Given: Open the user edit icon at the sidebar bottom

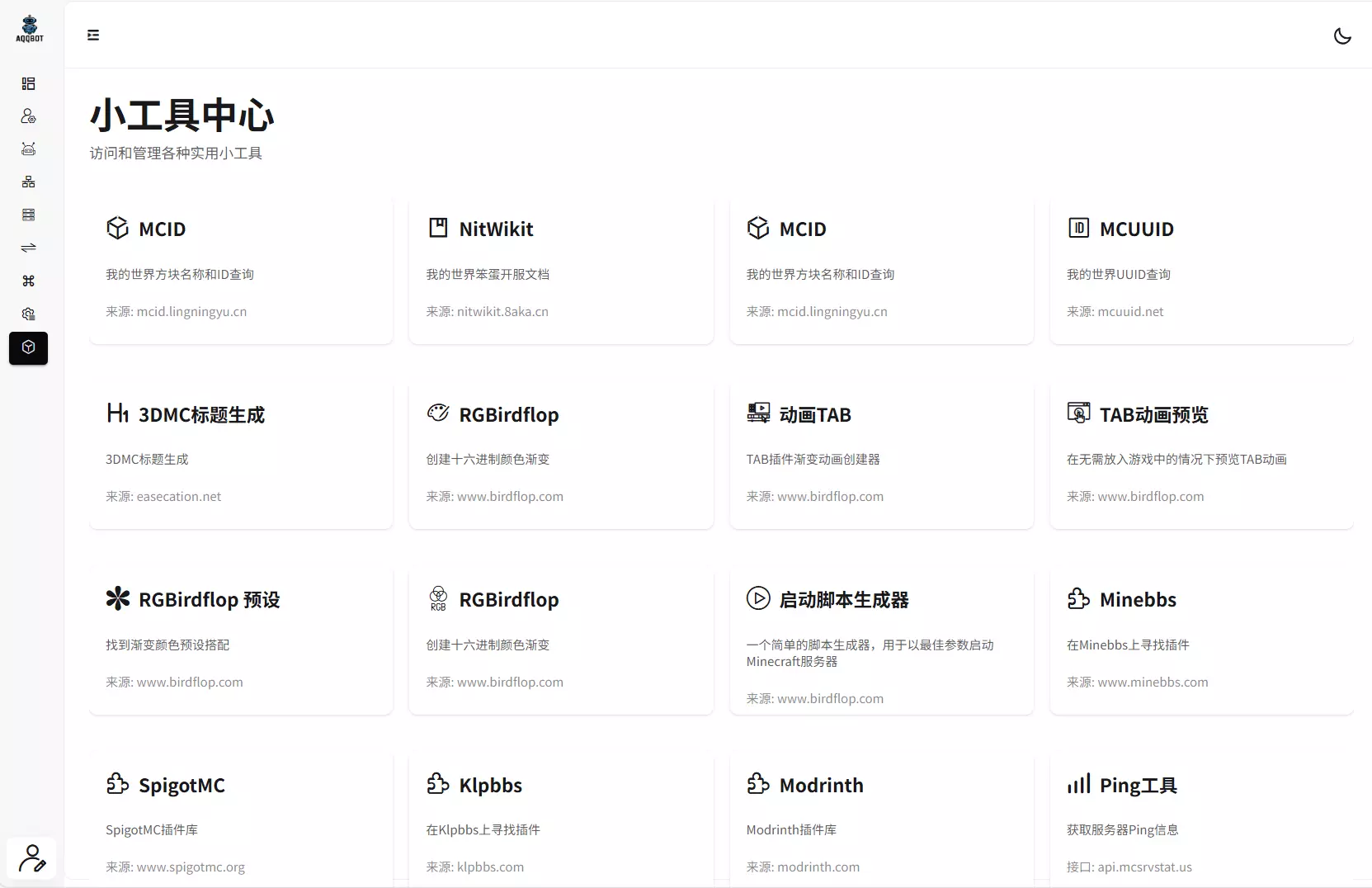Looking at the screenshot, I should pos(32,858).
